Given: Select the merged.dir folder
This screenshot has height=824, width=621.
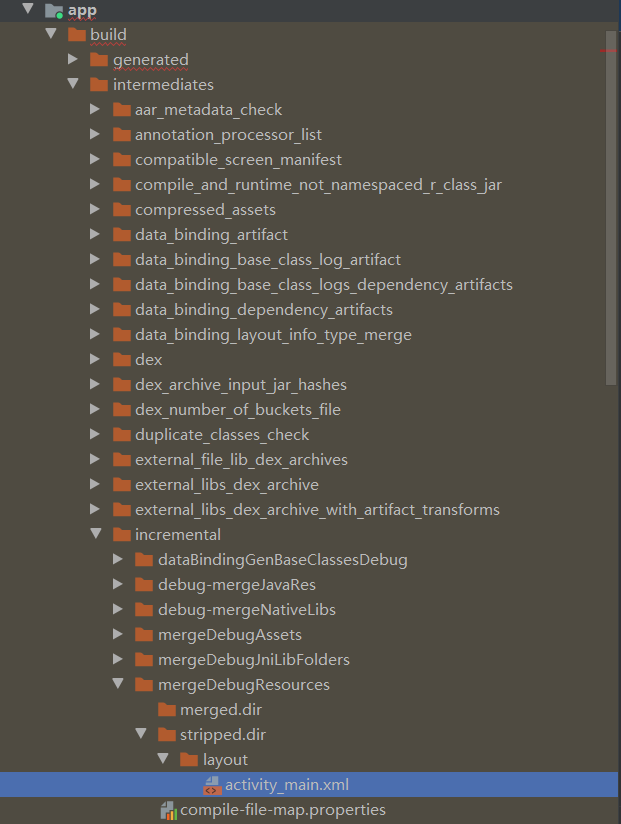Looking at the screenshot, I should [221, 709].
